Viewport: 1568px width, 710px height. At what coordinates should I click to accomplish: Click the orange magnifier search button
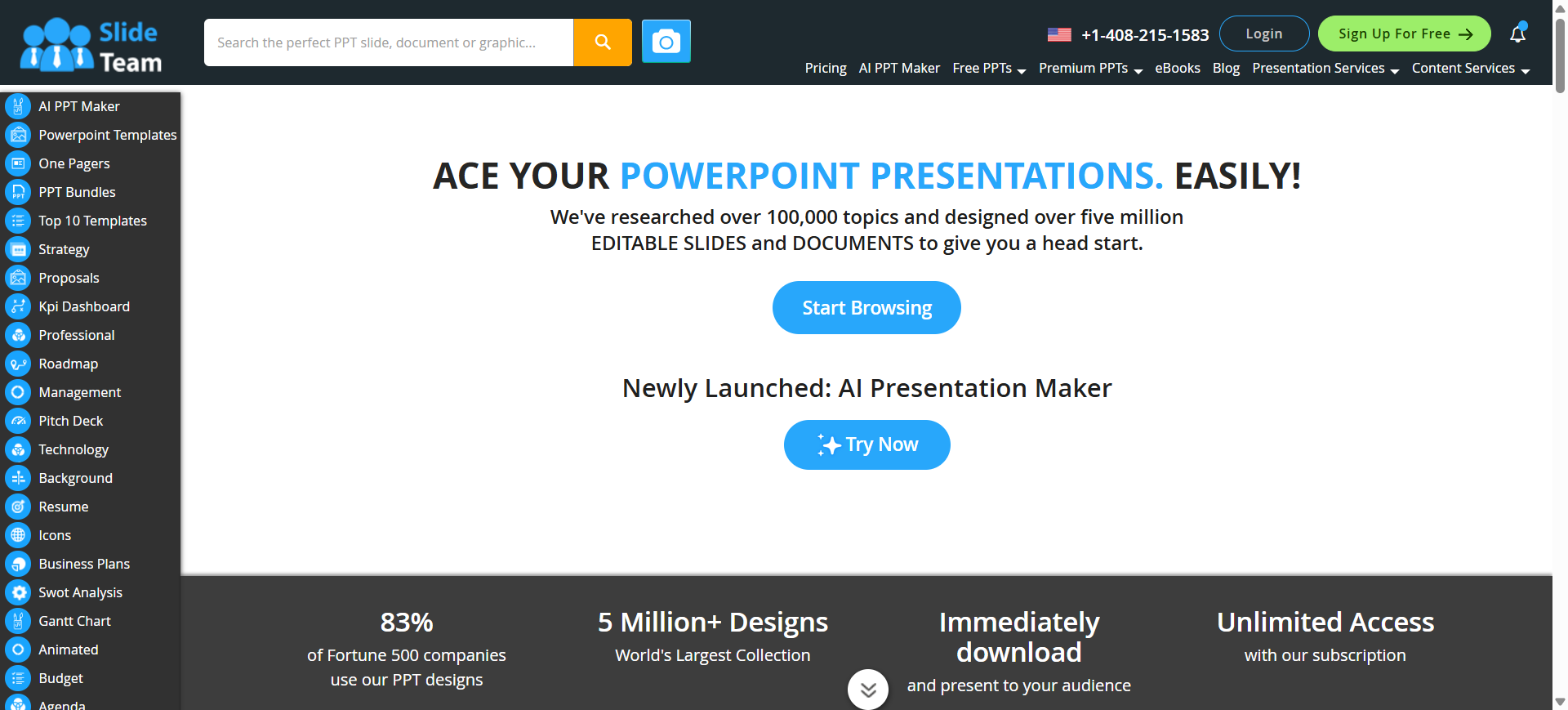point(603,42)
